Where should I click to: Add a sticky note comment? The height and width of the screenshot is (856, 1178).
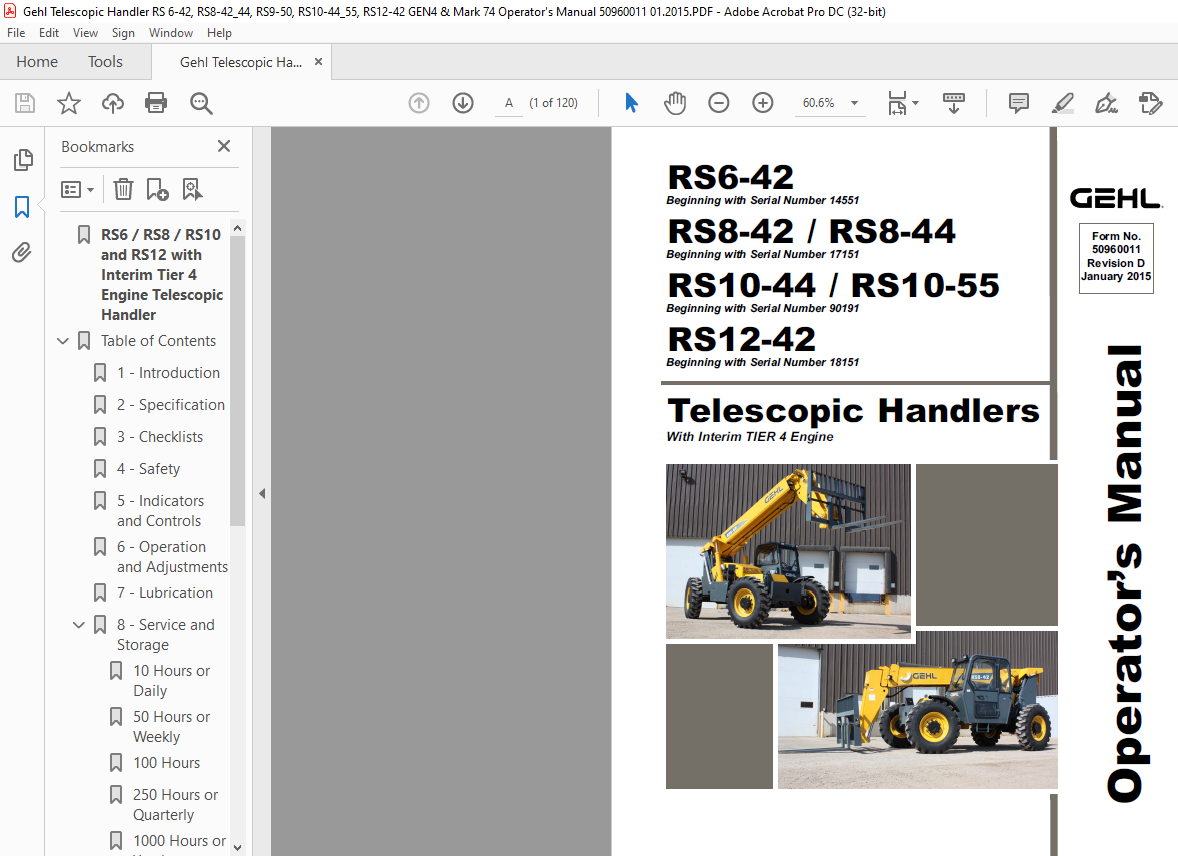pyautogui.click(x=1019, y=103)
